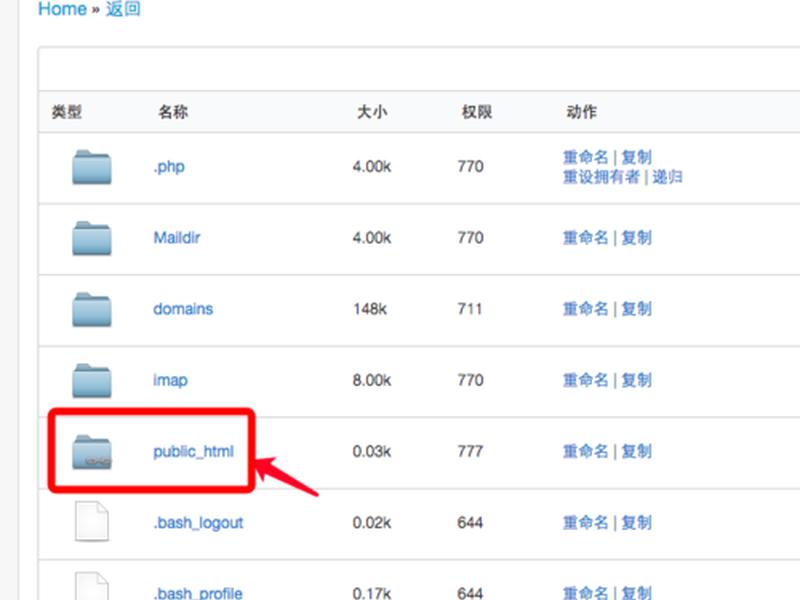
Task: Copy the domains folder via 复制
Action: [637, 309]
